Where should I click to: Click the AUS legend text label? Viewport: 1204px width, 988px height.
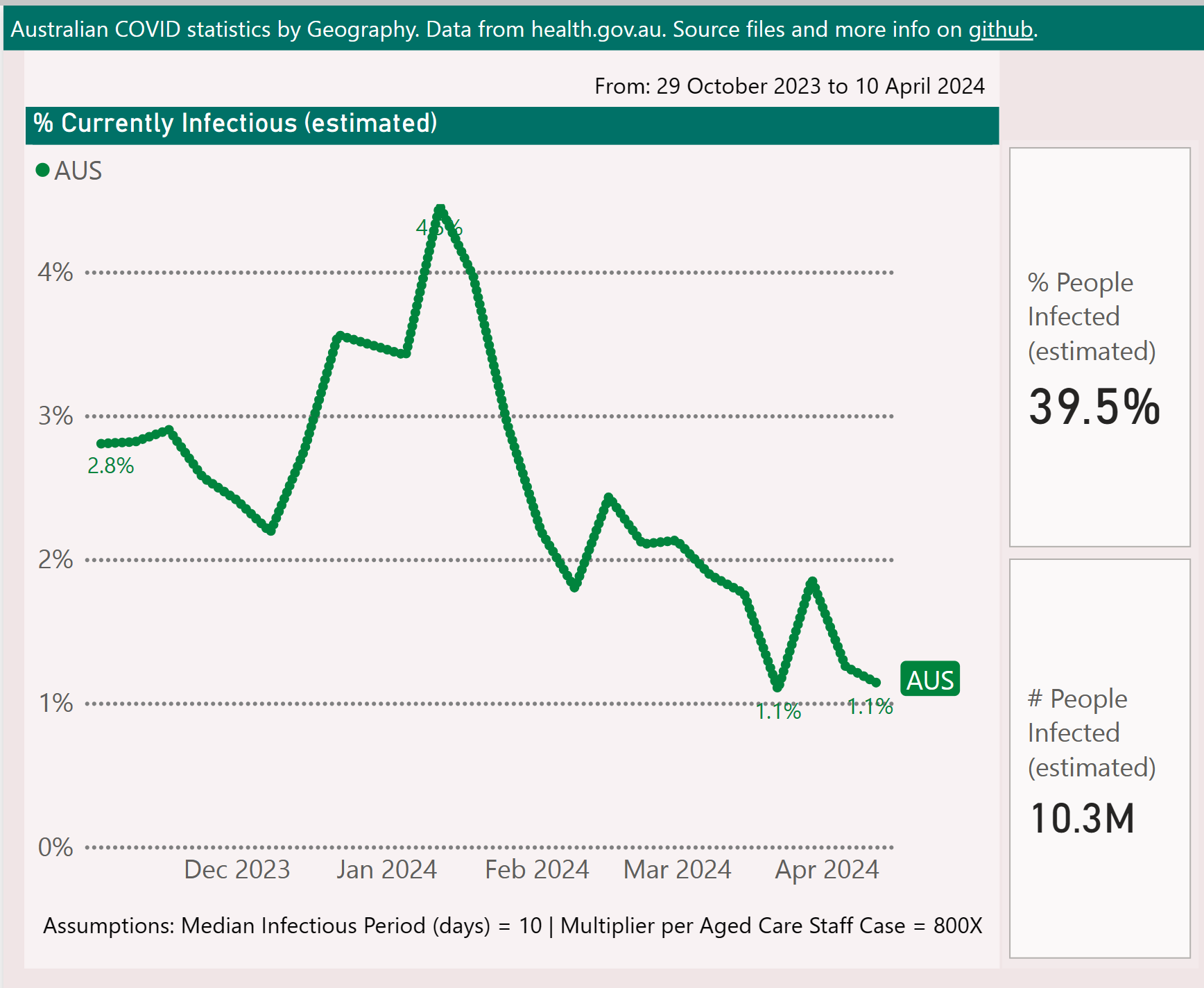tap(78, 171)
